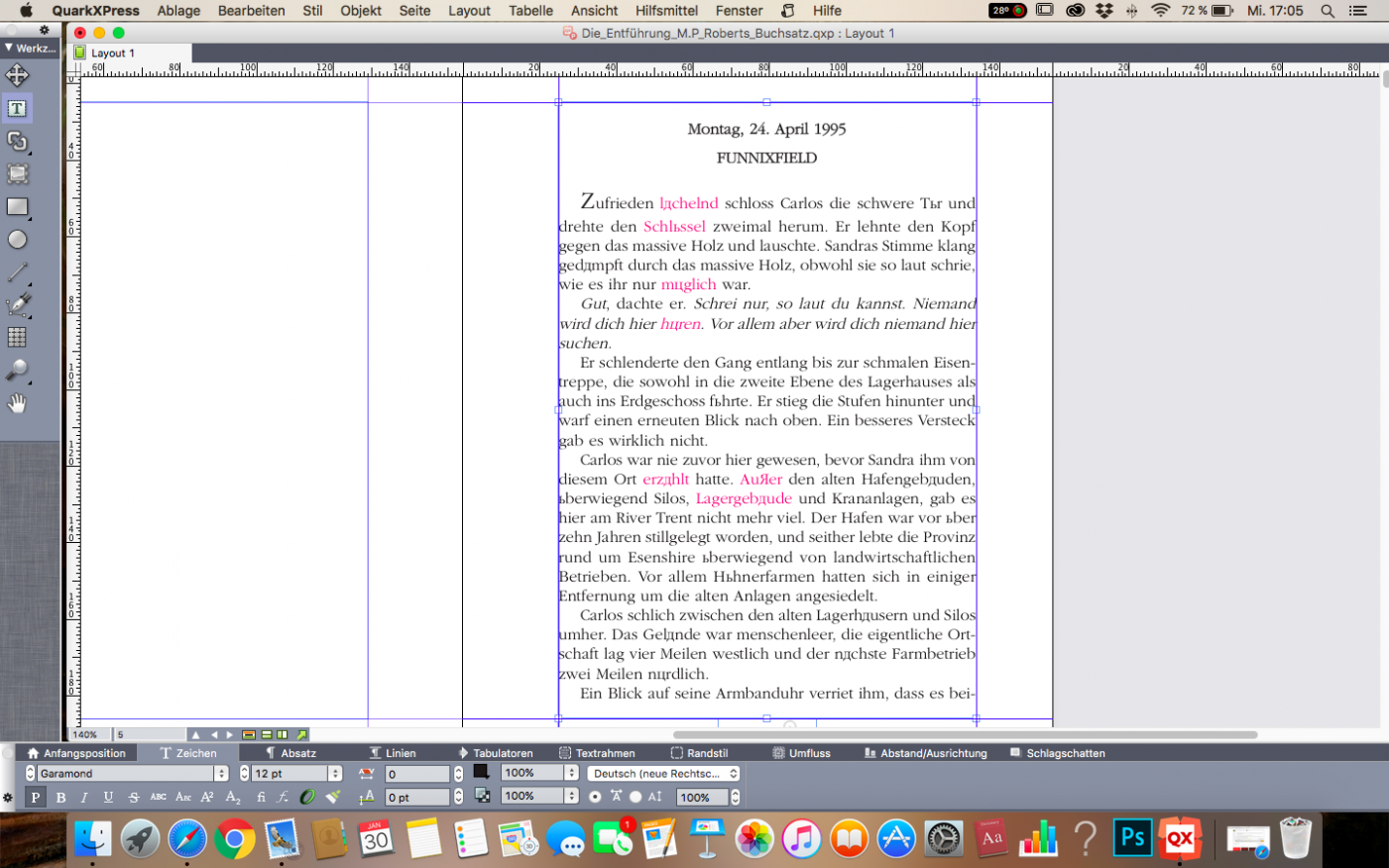Switch to the Absatz tab
Image resolution: width=1389 pixels, height=868 pixels.
click(x=290, y=753)
